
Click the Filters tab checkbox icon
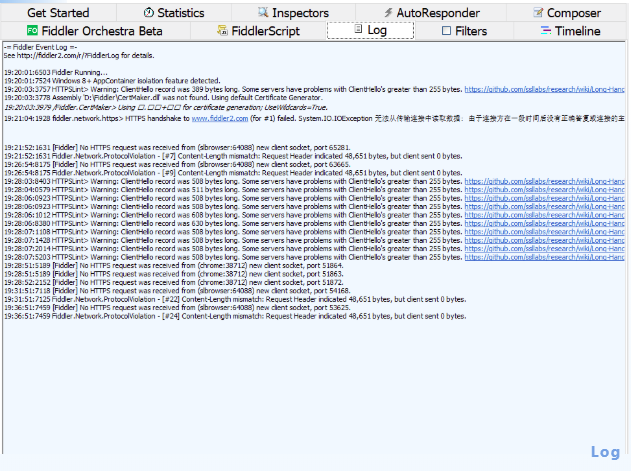click(447, 31)
